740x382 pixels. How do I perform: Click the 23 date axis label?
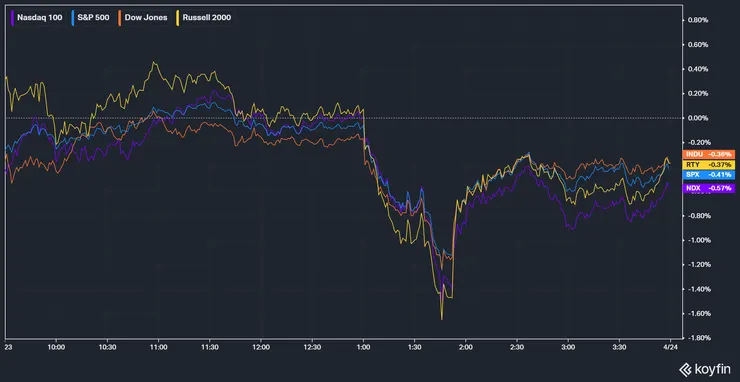[8, 347]
